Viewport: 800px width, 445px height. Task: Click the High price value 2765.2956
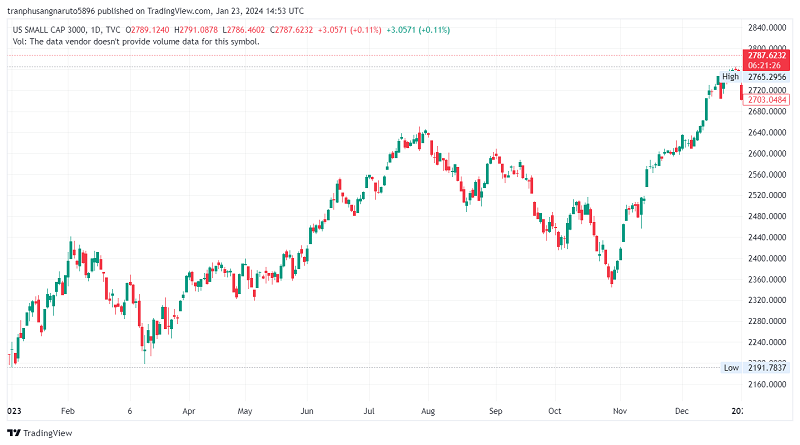pyautogui.click(x=768, y=76)
